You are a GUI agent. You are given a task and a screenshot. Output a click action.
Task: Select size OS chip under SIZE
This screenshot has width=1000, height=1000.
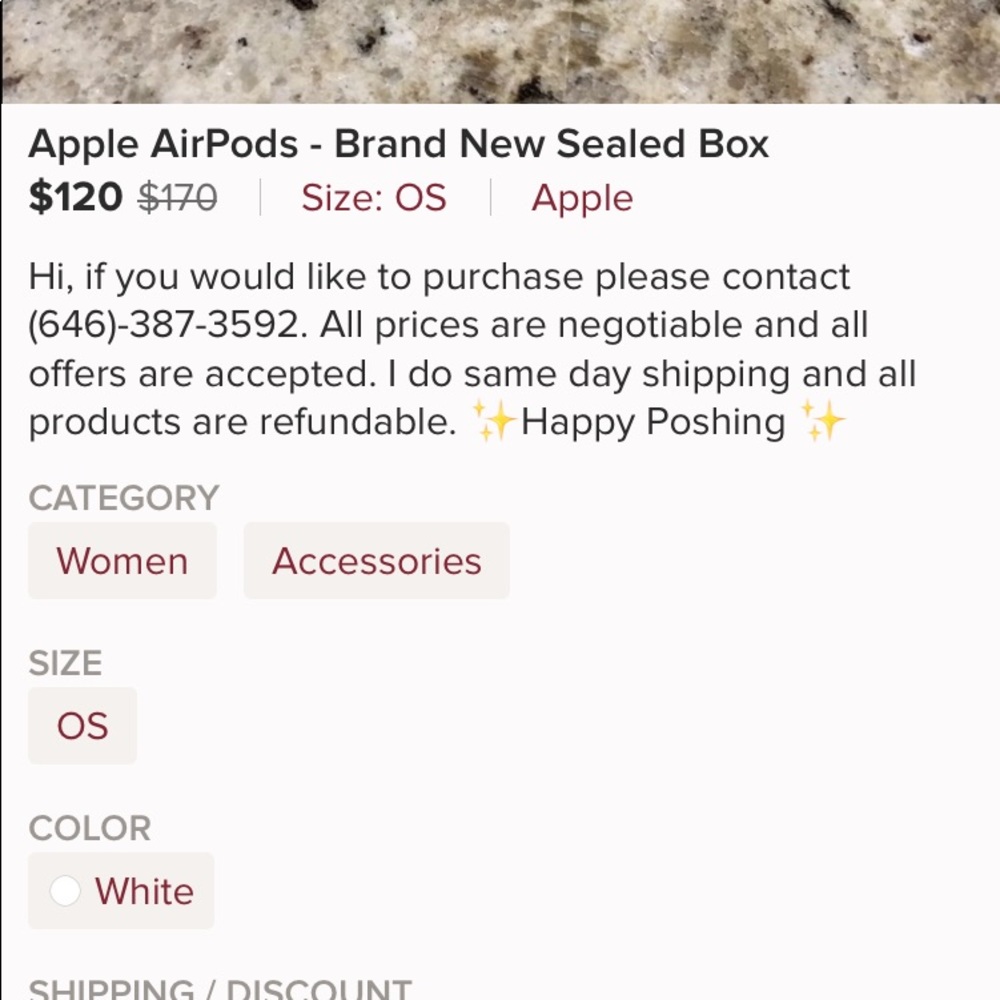tap(82, 726)
